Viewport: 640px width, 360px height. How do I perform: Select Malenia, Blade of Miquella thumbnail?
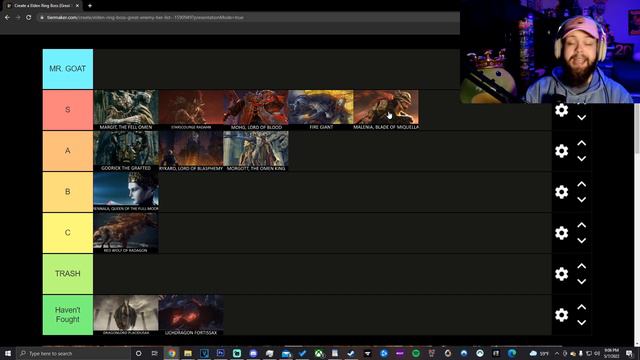[x=386, y=110]
